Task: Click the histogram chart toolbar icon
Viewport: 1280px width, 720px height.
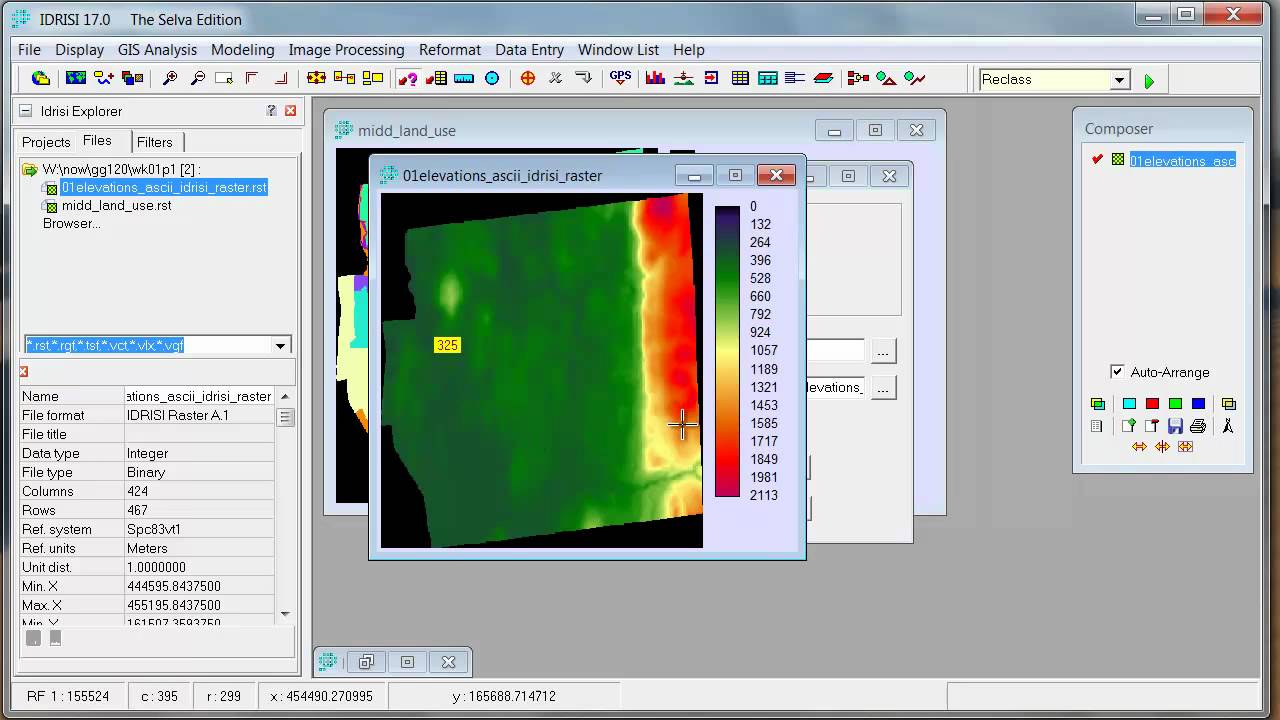Action: 655,79
